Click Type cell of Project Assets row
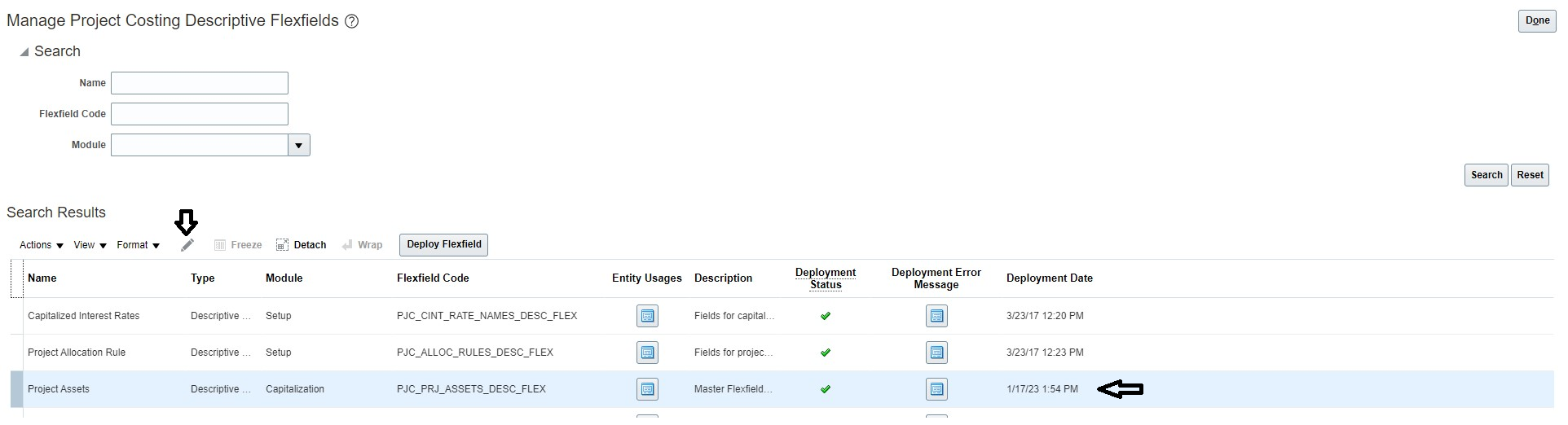 pyautogui.click(x=221, y=389)
